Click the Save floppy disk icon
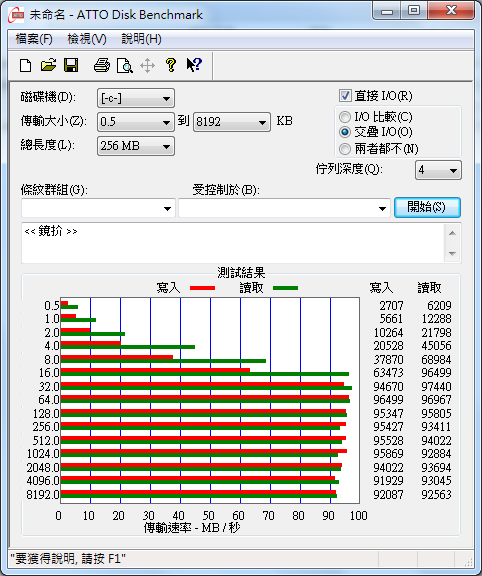Screen dimensions: 482x576 71,65
